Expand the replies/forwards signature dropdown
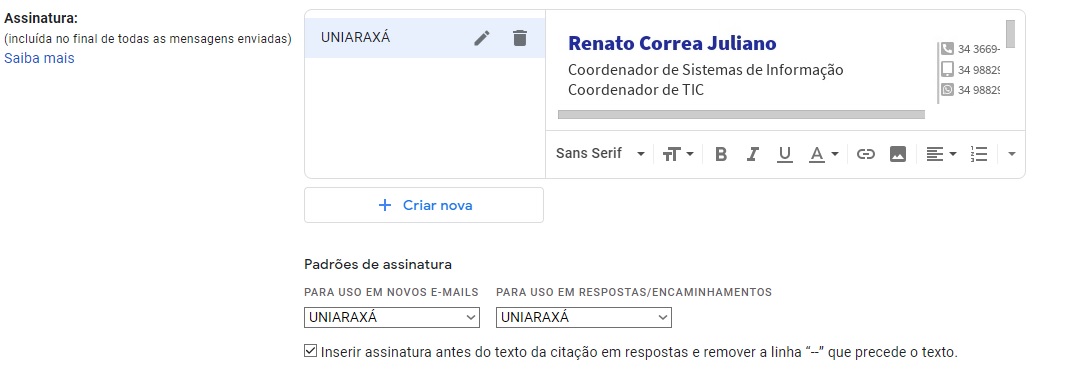 584,317
